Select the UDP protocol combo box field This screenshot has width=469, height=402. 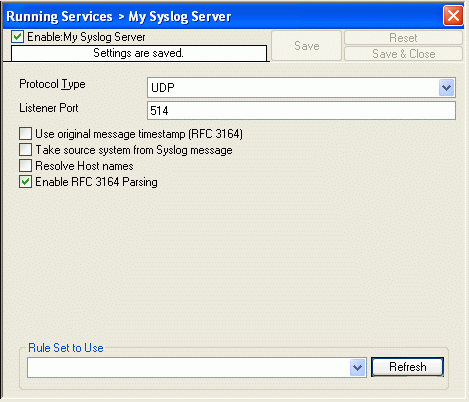click(301, 88)
